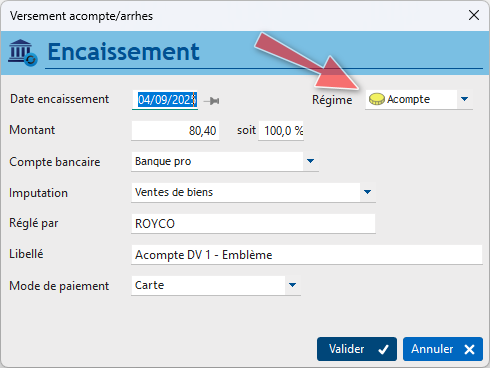Click the Compte bancaire label
The height and width of the screenshot is (368, 490).
55,162
